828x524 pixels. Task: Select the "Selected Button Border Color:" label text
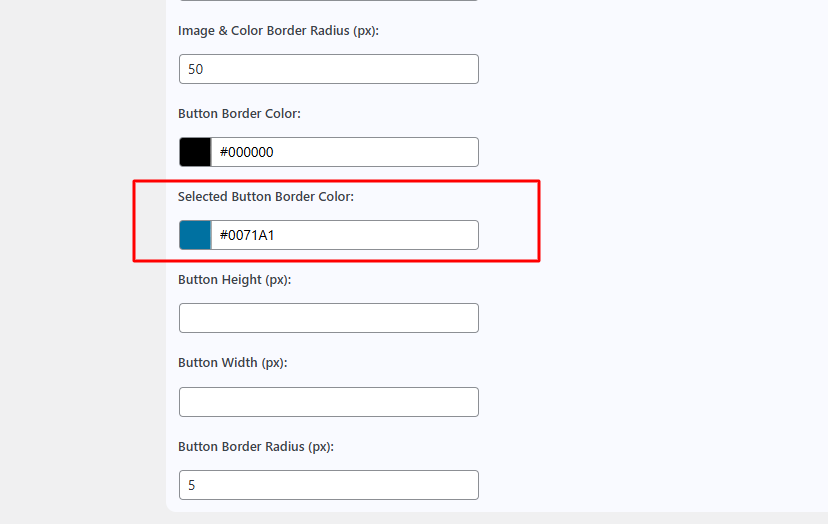coord(266,197)
